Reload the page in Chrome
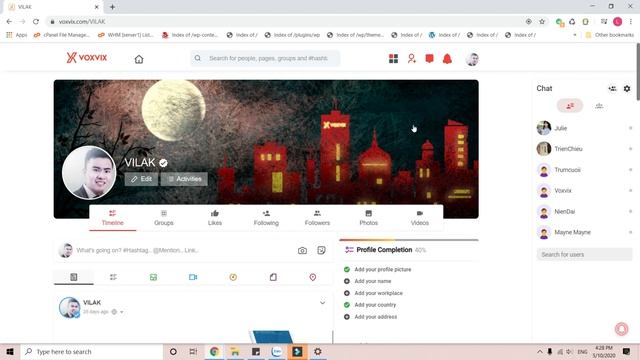The width and height of the screenshot is (640, 360). (36, 22)
